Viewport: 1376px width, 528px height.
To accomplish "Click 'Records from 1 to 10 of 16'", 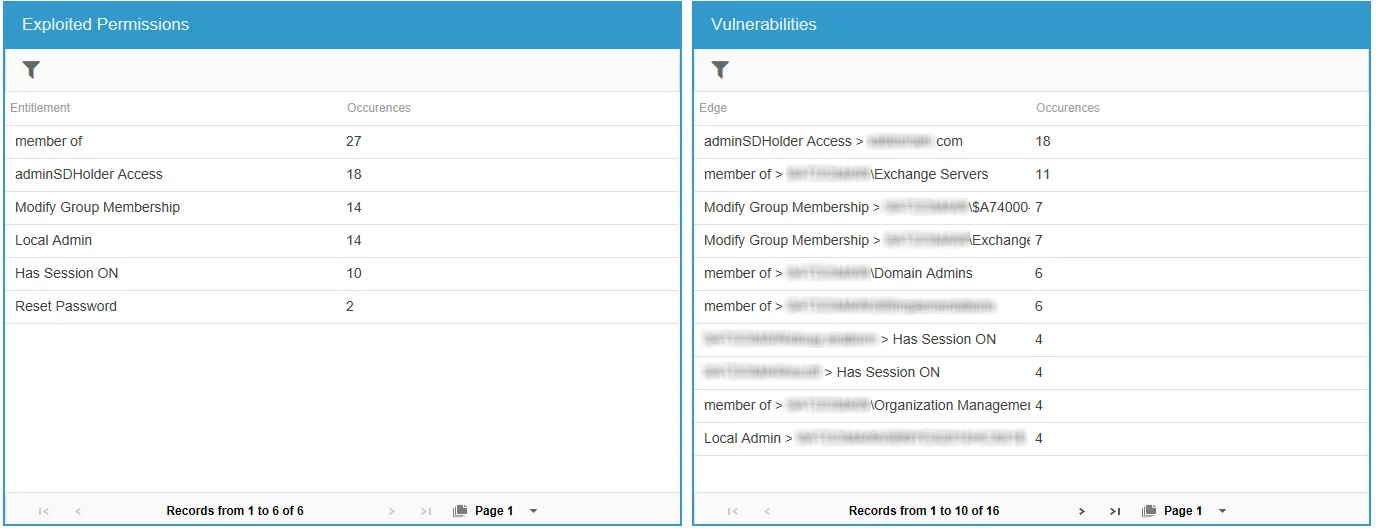I will click(x=924, y=511).
